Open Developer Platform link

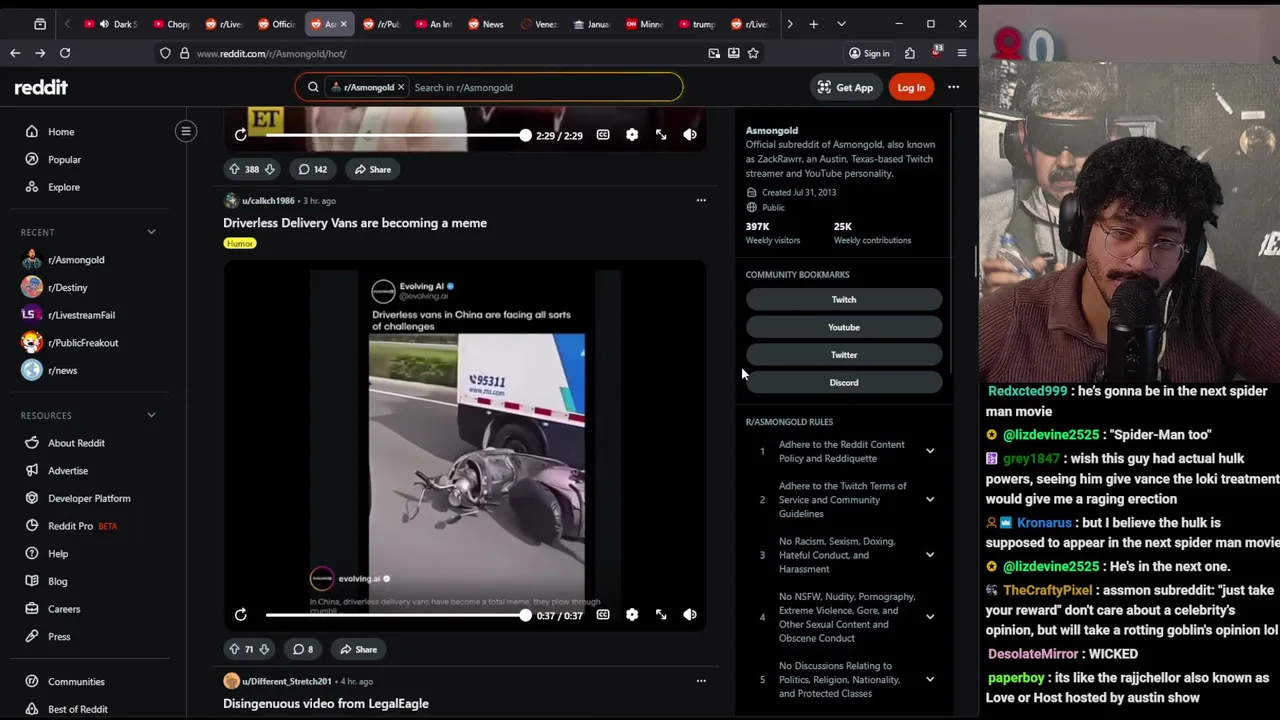tap(89, 498)
